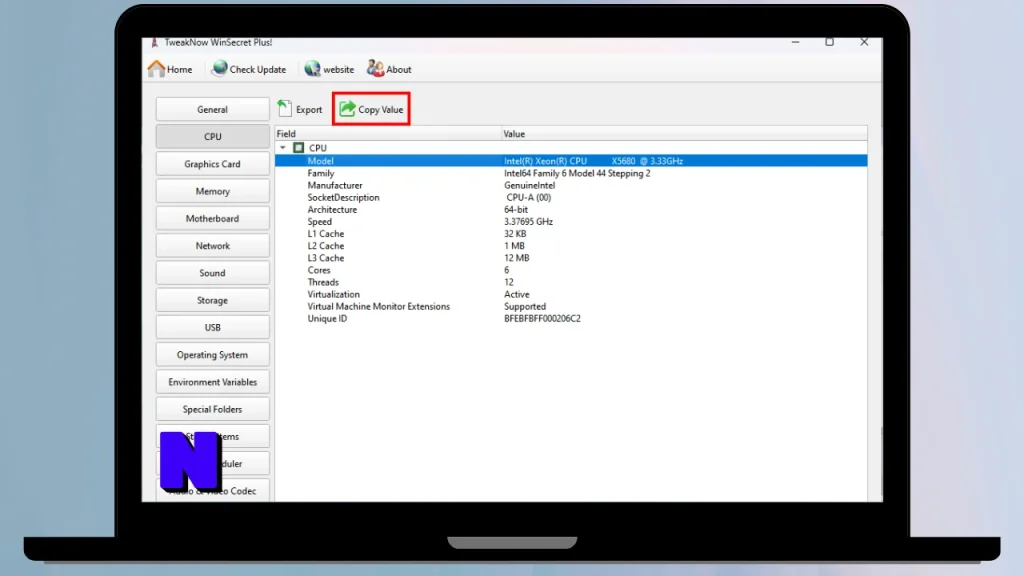Go to the Network section
This screenshot has height=576, width=1024.
212,246
